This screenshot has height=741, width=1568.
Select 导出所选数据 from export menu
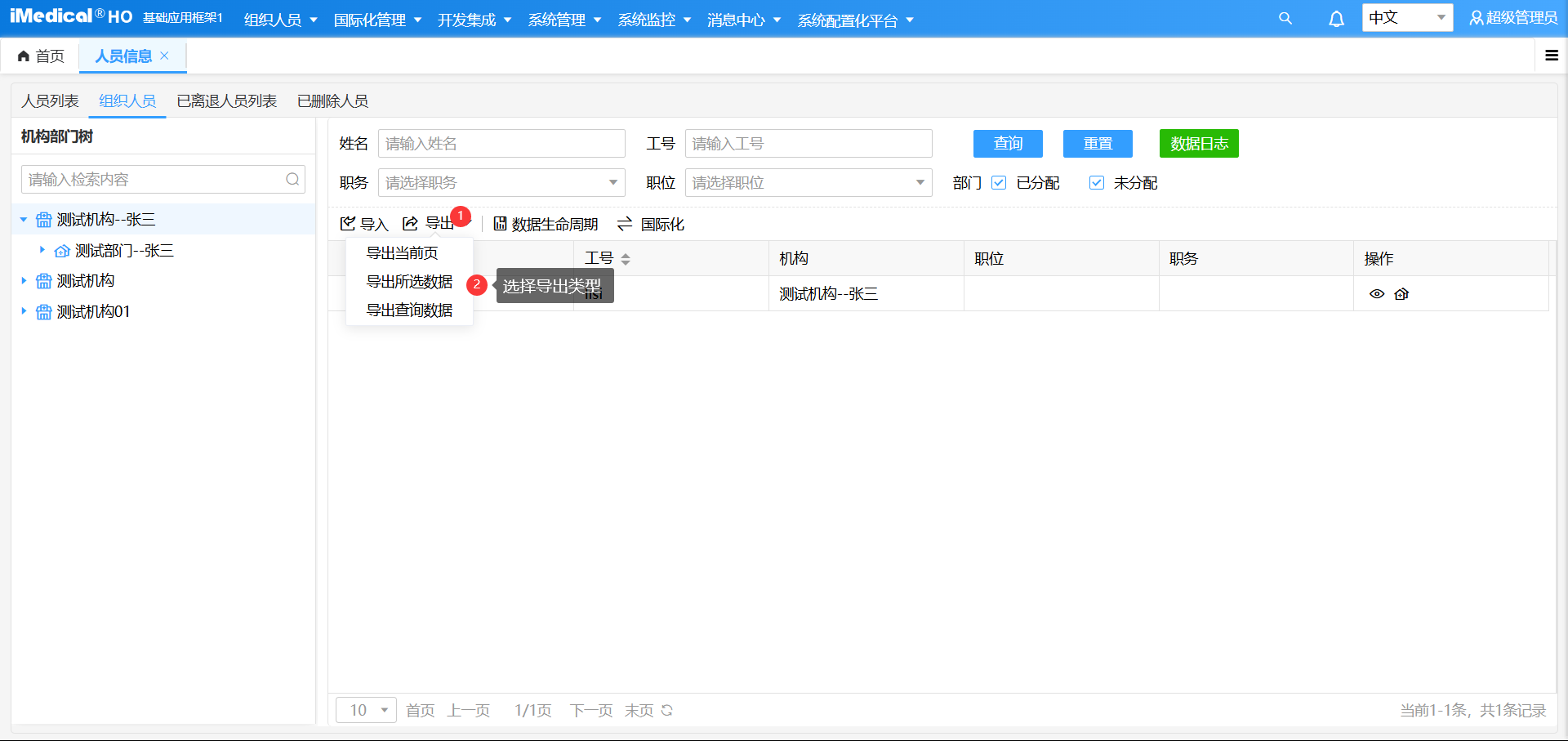409,282
